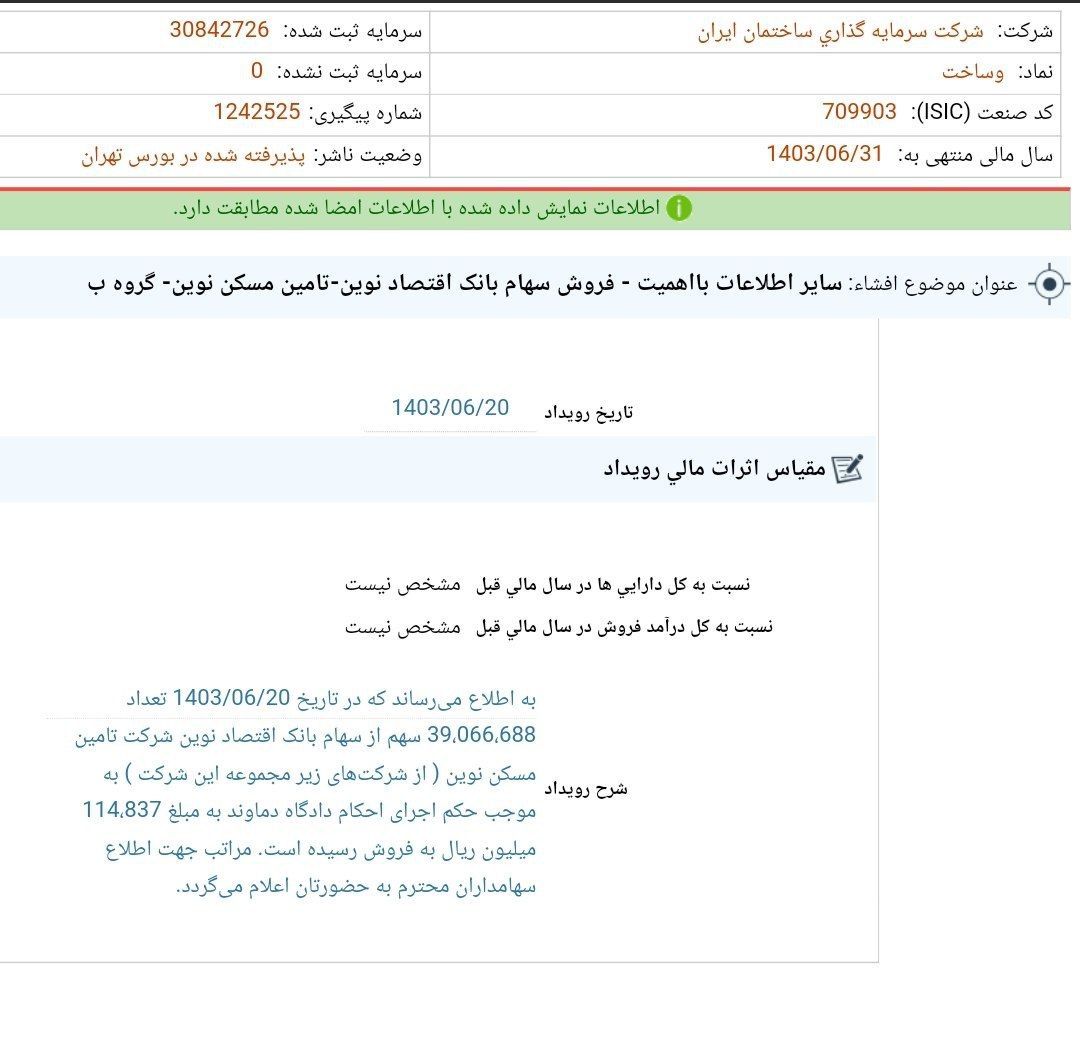This screenshot has width=1080, height=1048.
Task: Click the green info icon in notice bar
Action: 678,208
